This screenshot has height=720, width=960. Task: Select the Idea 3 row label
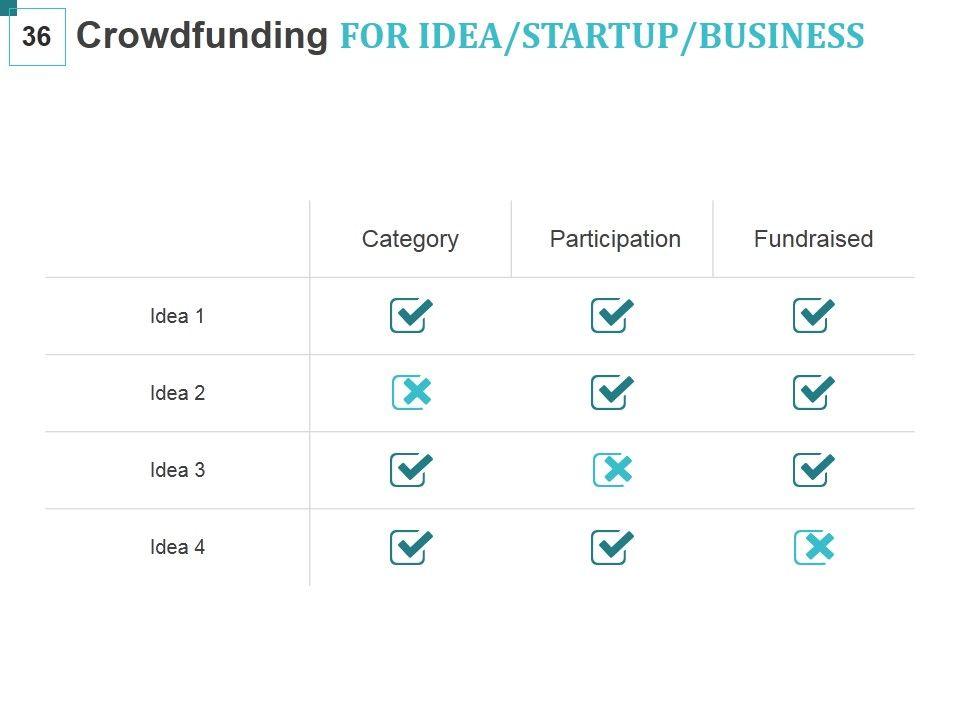[177, 470]
